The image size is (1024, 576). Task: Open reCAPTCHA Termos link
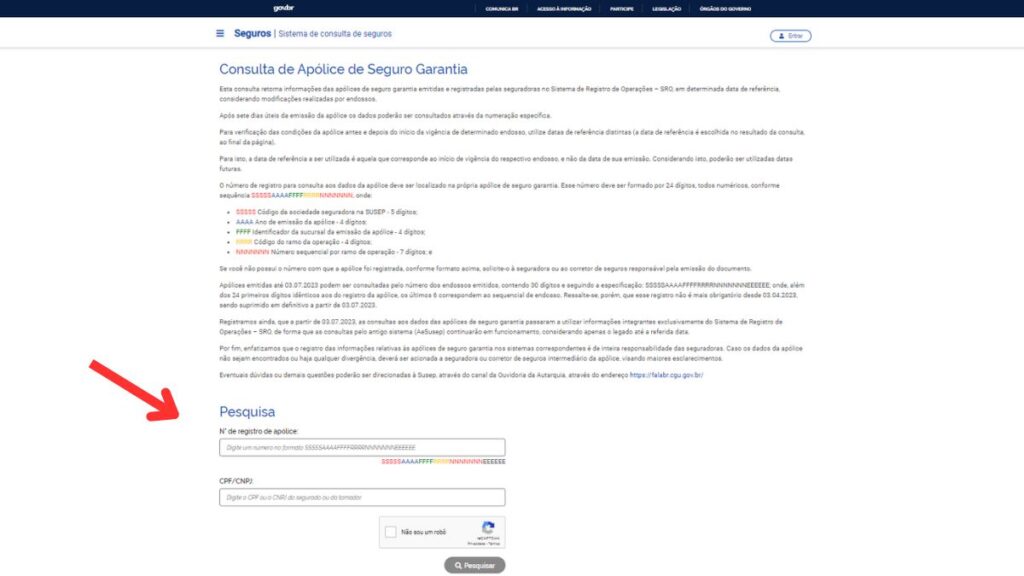pyautogui.click(x=495, y=543)
